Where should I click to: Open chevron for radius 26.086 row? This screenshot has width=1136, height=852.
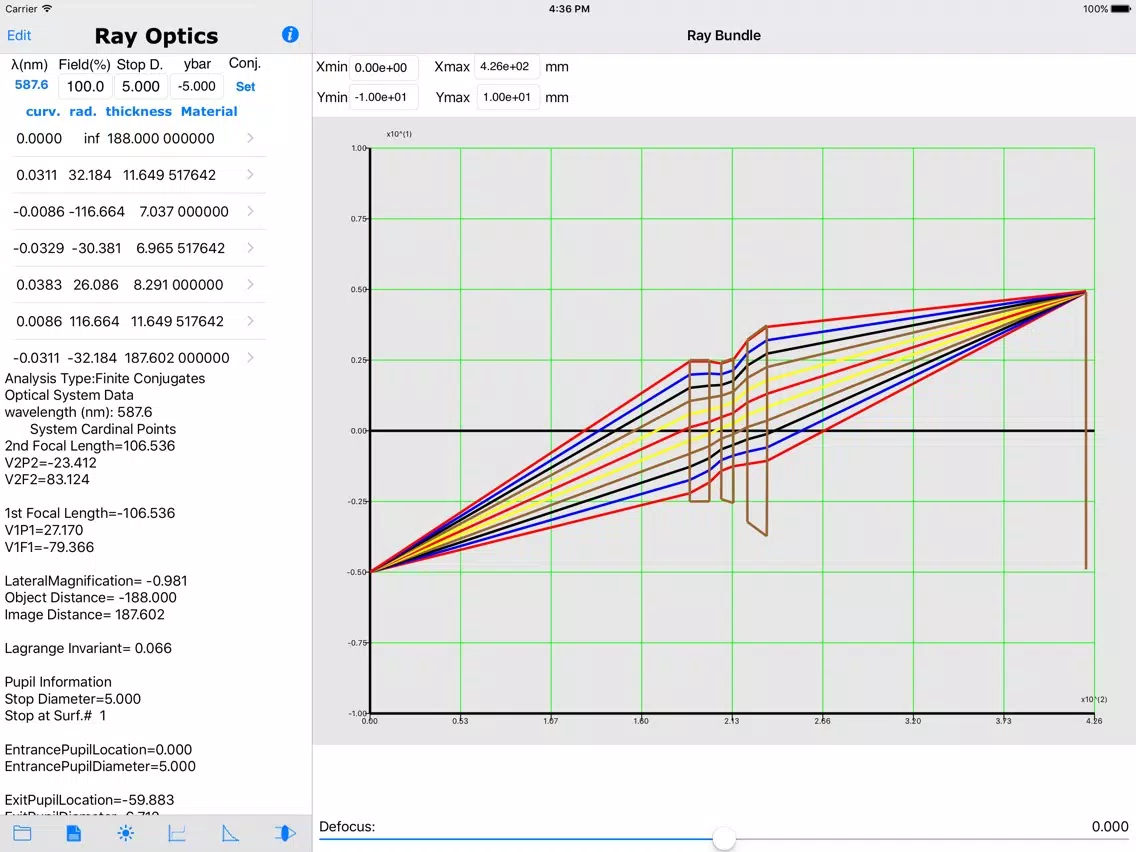coord(250,284)
